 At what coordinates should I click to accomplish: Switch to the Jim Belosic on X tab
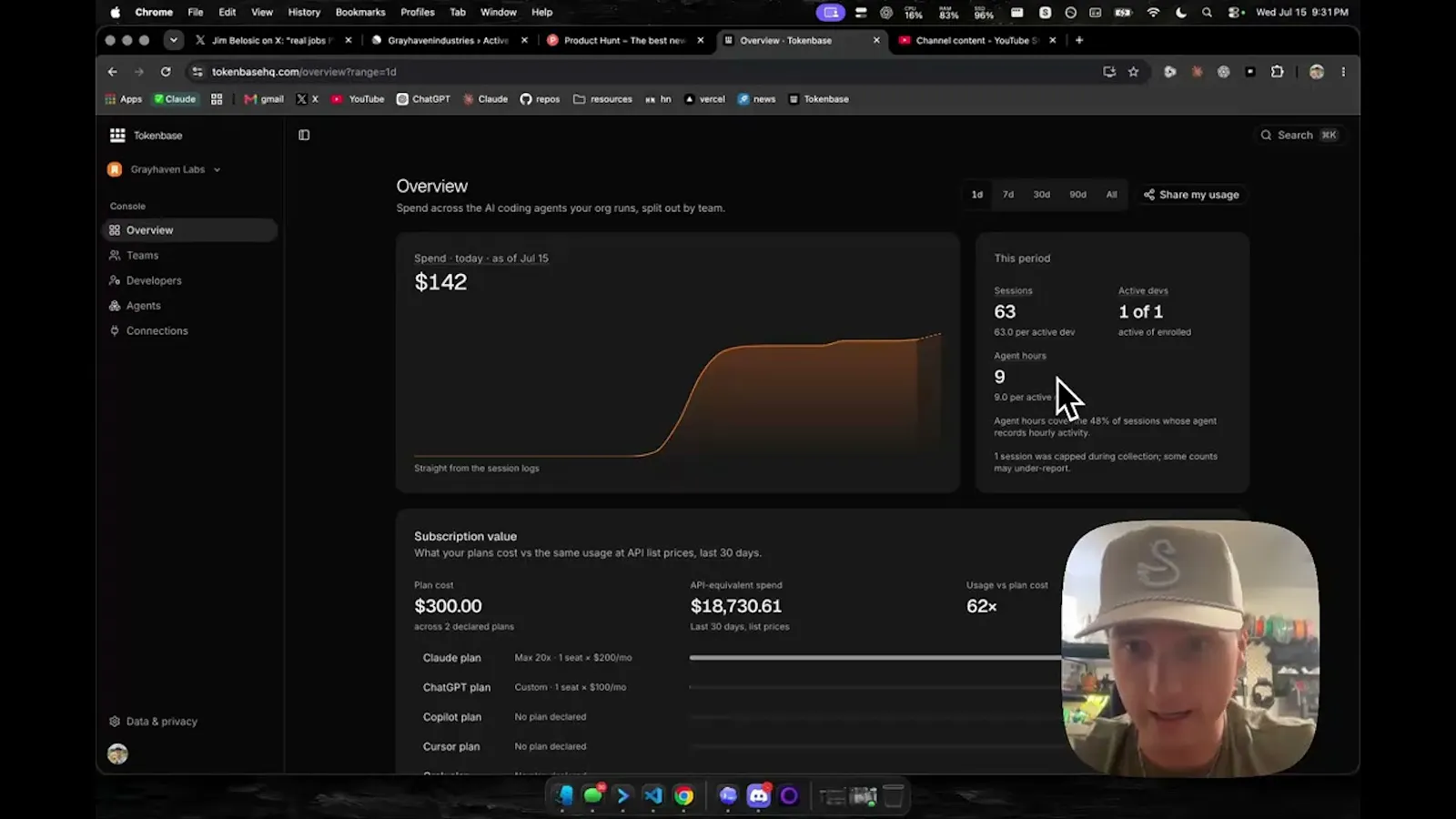pyautogui.click(x=271, y=40)
